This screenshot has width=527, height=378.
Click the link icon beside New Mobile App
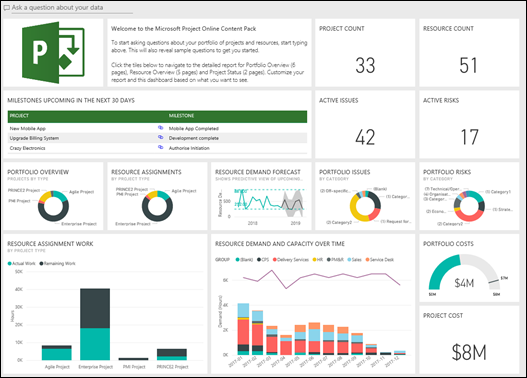(161, 128)
